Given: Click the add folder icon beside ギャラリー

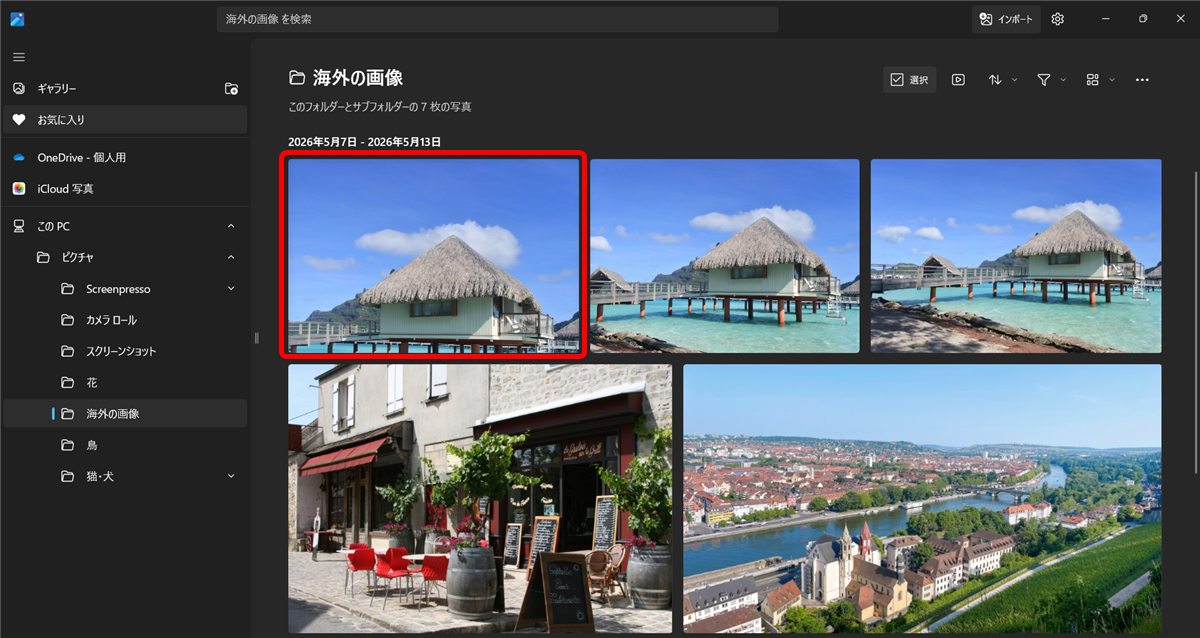Looking at the screenshot, I should coord(231,88).
